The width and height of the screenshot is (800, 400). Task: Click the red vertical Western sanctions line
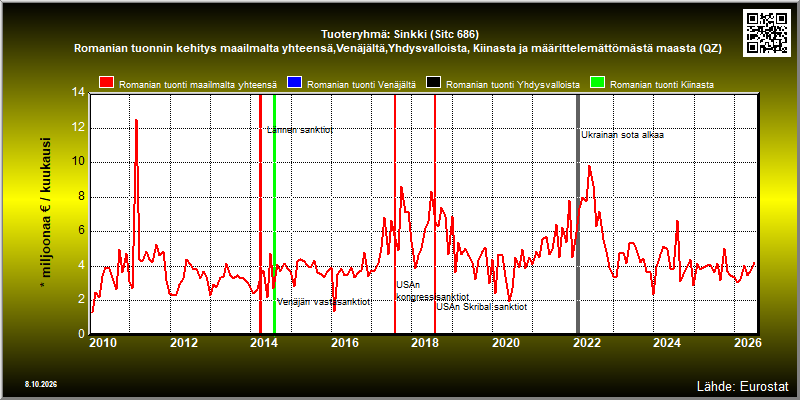[260, 214]
